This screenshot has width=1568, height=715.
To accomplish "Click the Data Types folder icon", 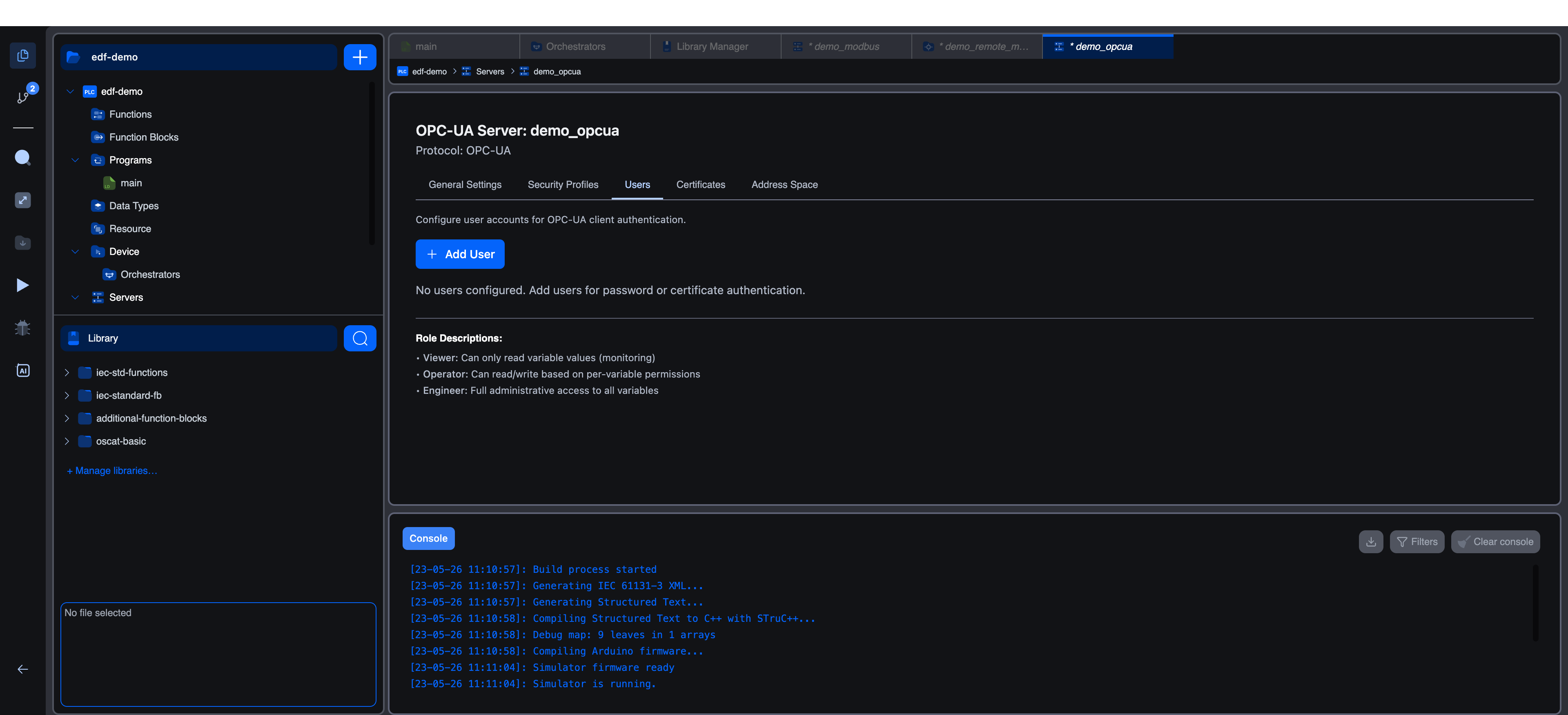I will click(98, 206).
